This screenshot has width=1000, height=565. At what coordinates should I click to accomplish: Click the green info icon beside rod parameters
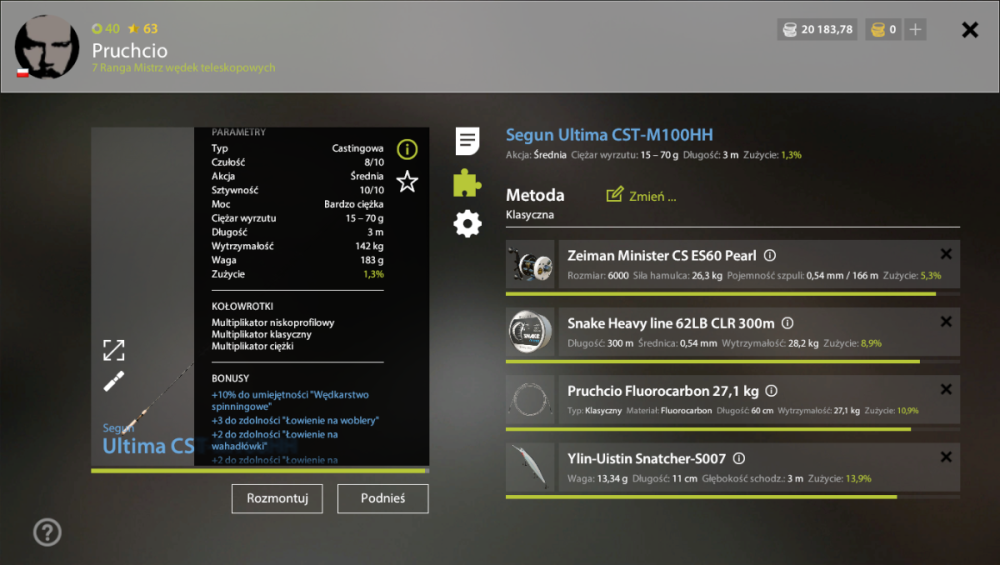(x=407, y=149)
